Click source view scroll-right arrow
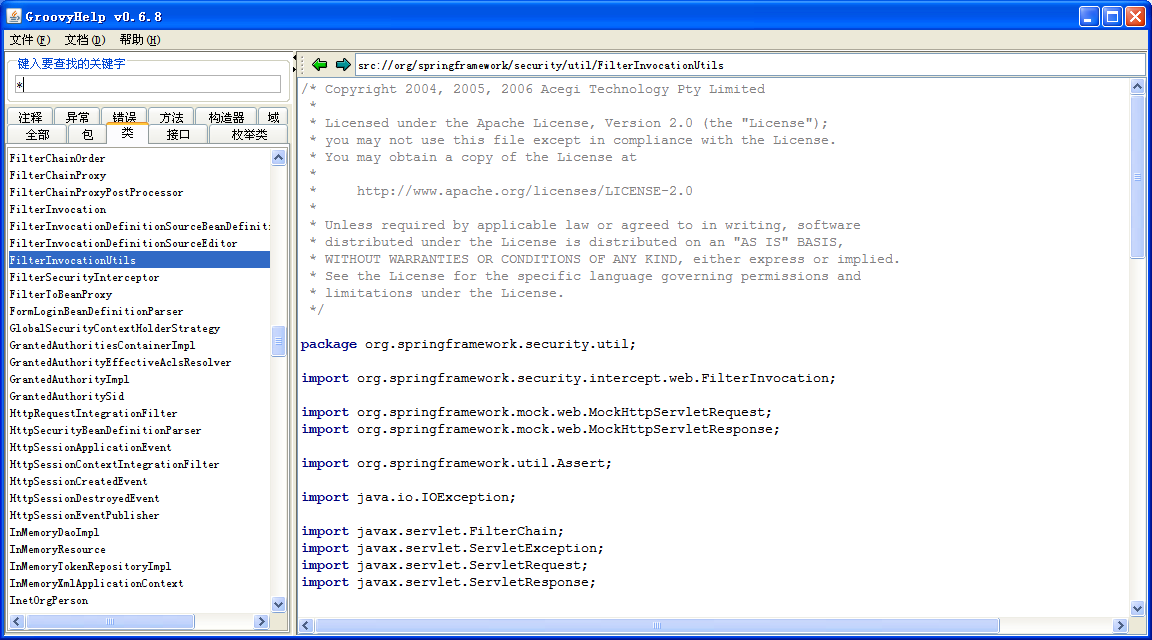 [1120, 625]
